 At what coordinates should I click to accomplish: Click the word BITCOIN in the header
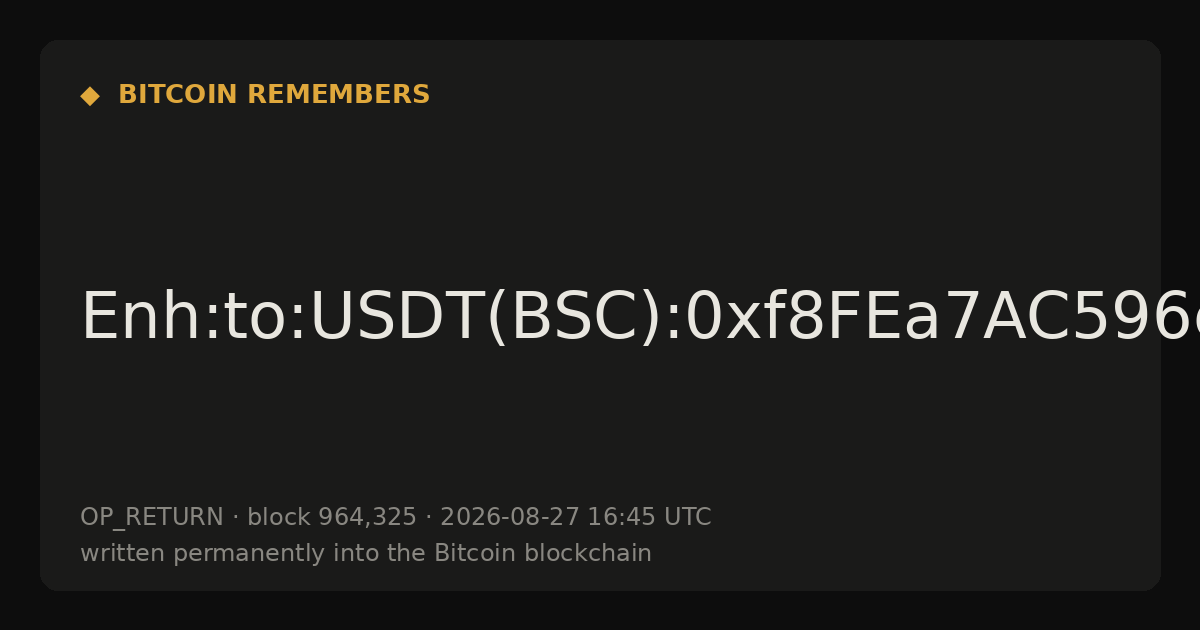click(179, 95)
